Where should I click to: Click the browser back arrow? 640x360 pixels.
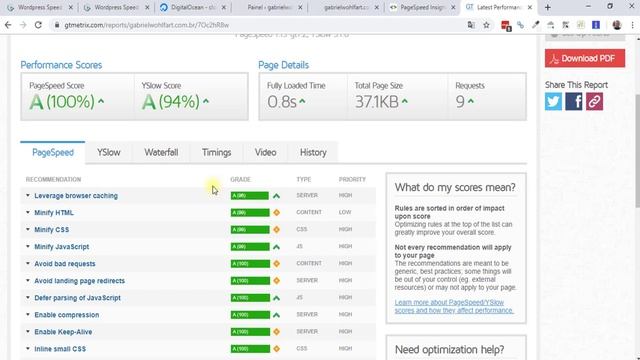[8, 25]
